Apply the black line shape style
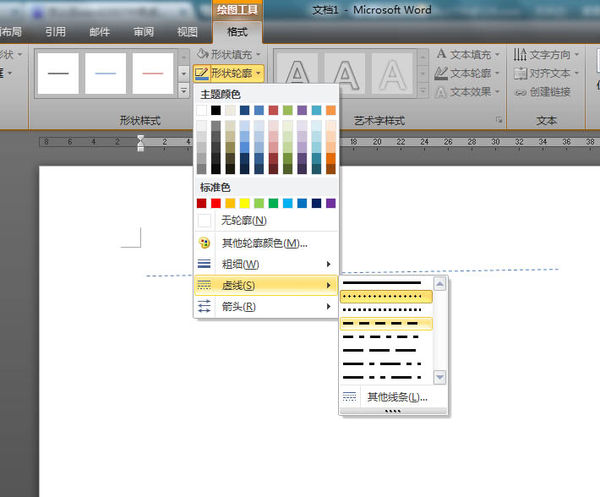 tap(58, 73)
